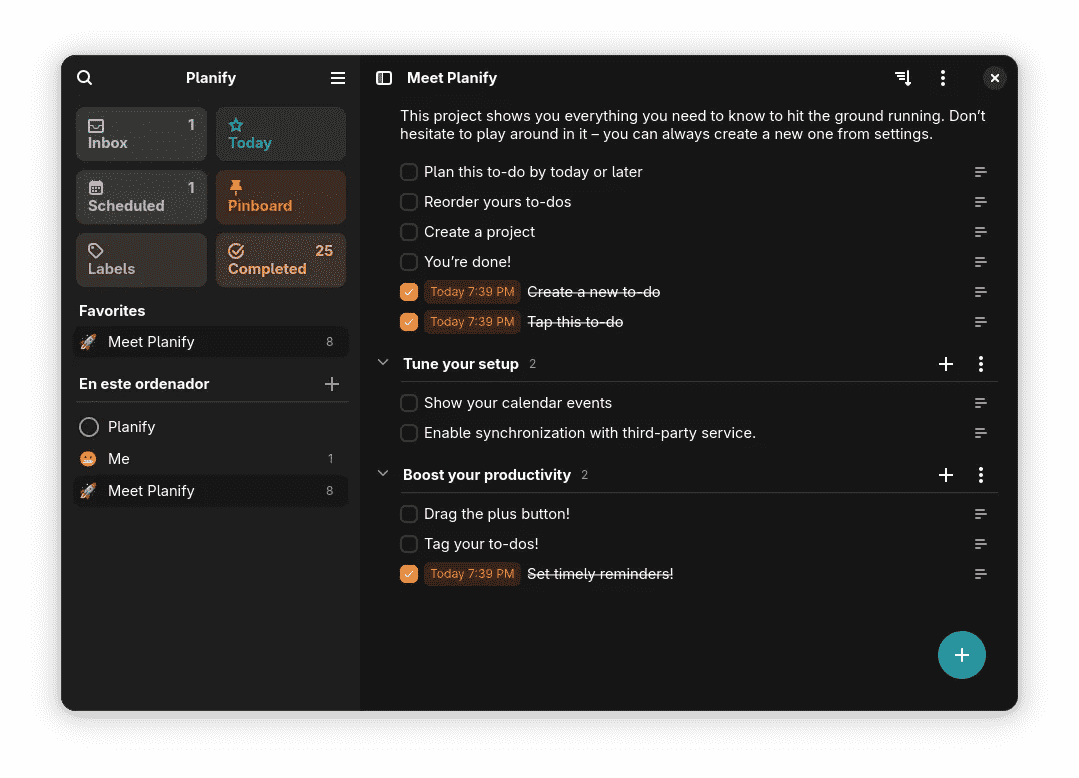
Task: Click the Planify project color circle
Action: (89, 427)
